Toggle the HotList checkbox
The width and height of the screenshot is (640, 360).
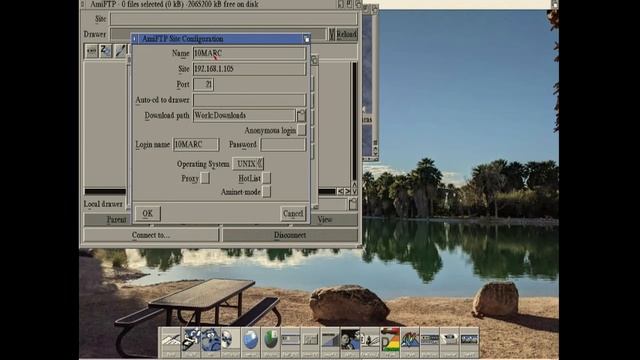(x=266, y=178)
